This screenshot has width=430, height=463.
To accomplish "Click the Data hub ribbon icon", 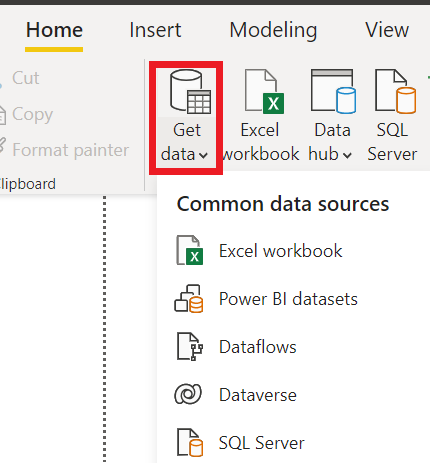I will click(x=333, y=91).
